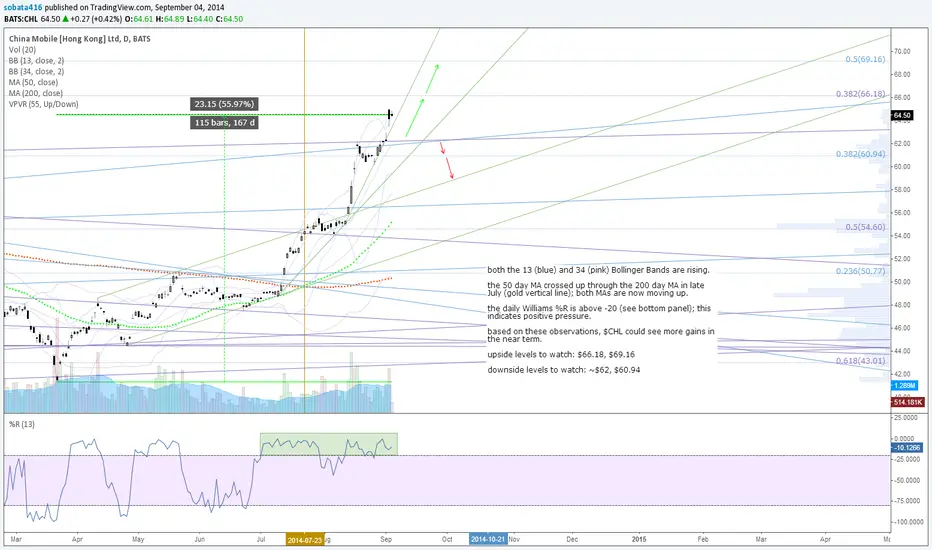Image resolution: width=932 pixels, height=550 pixels.
Task: Select the BB (34, close, 2) indicator
Action: (36, 71)
